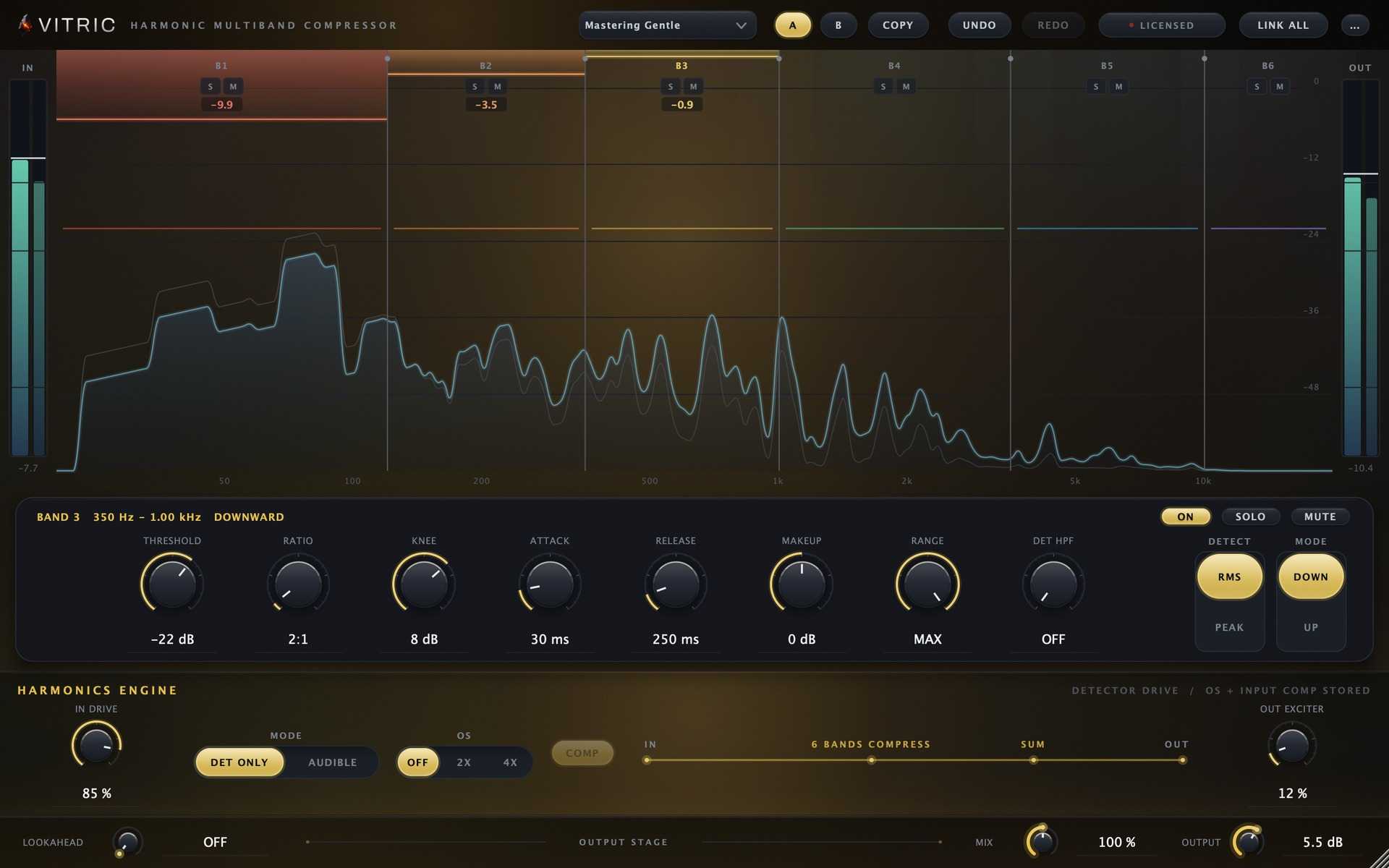Mute band B6 with its M button
The height and width of the screenshot is (868, 1389).
[x=1280, y=87]
